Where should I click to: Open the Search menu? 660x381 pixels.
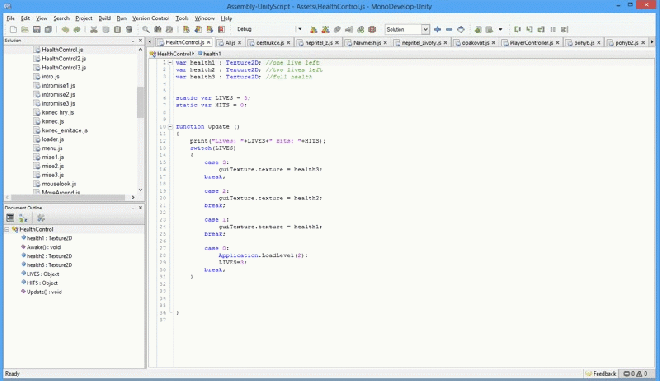click(61, 19)
